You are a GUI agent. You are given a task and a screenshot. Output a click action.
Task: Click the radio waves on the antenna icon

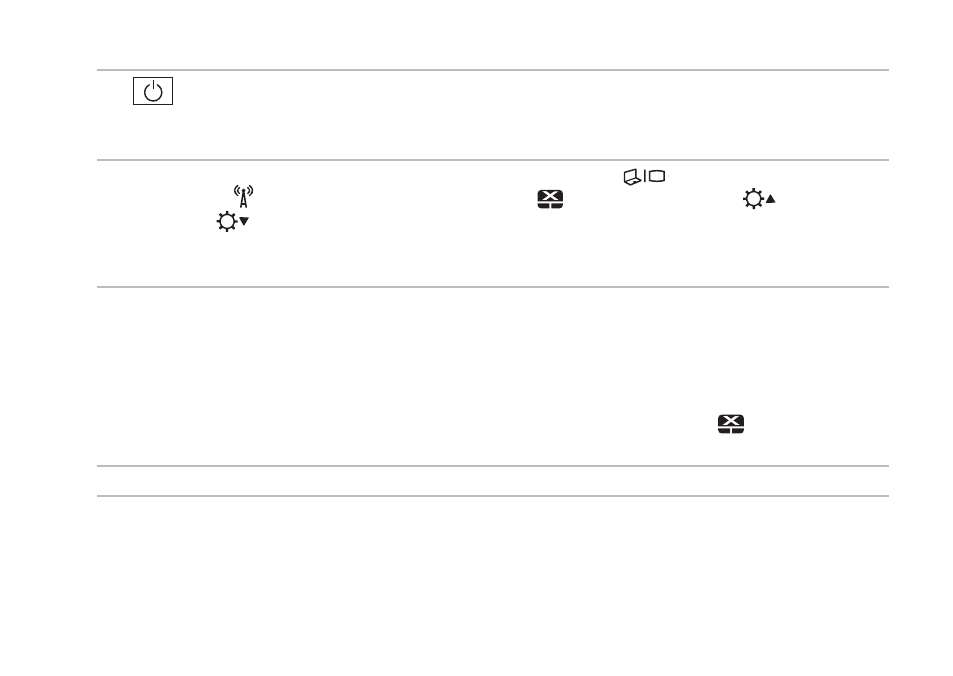click(244, 190)
